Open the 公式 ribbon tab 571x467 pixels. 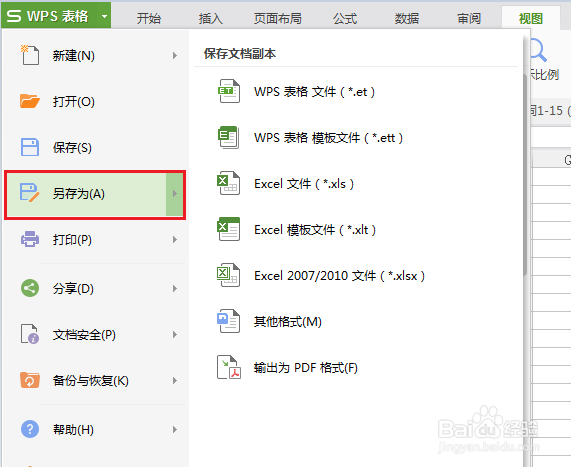click(x=345, y=18)
